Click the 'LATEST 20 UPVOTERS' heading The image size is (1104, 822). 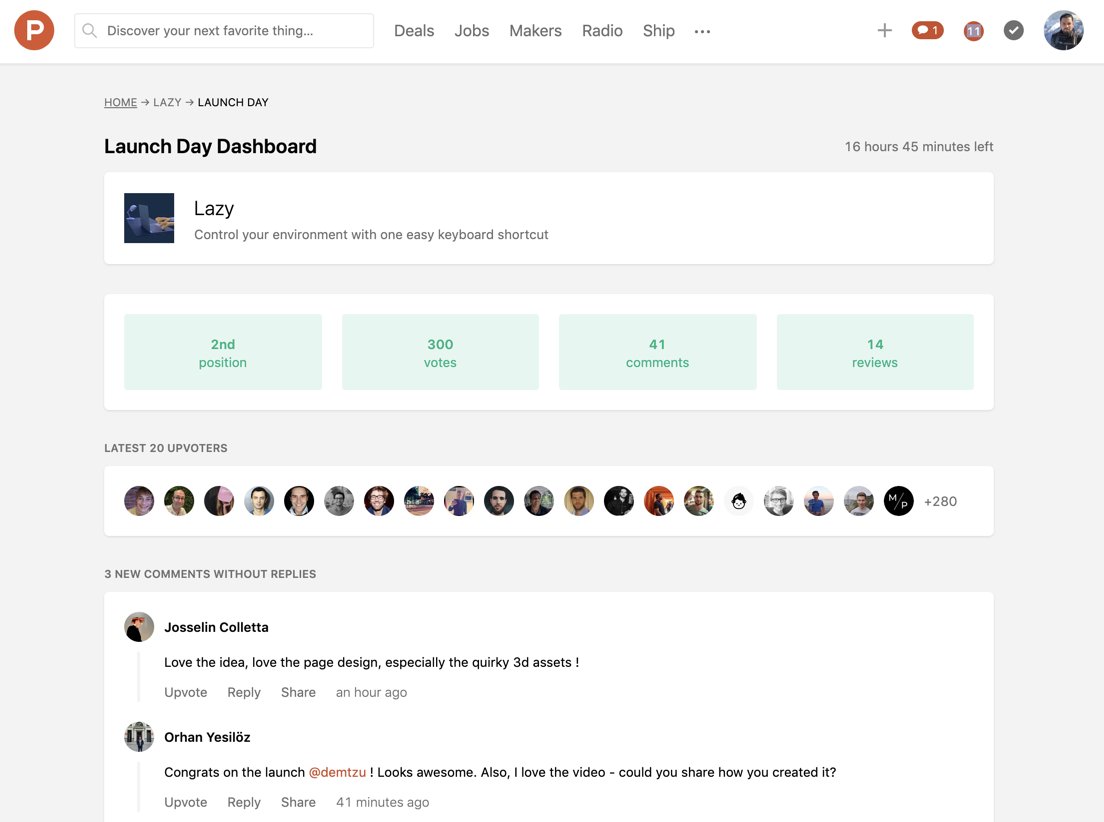point(165,448)
